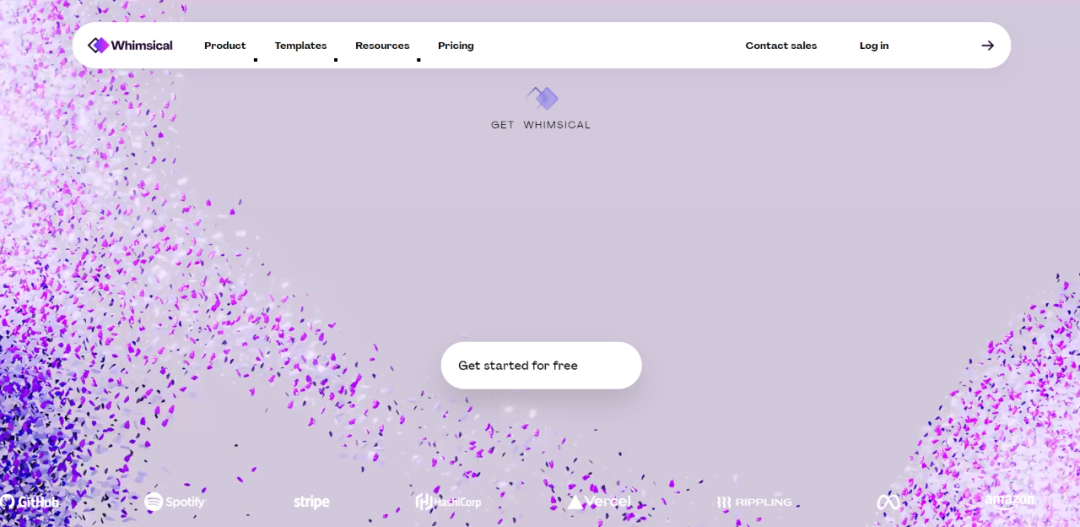
Task: Open the Contact sales link
Action: pyautogui.click(x=781, y=45)
